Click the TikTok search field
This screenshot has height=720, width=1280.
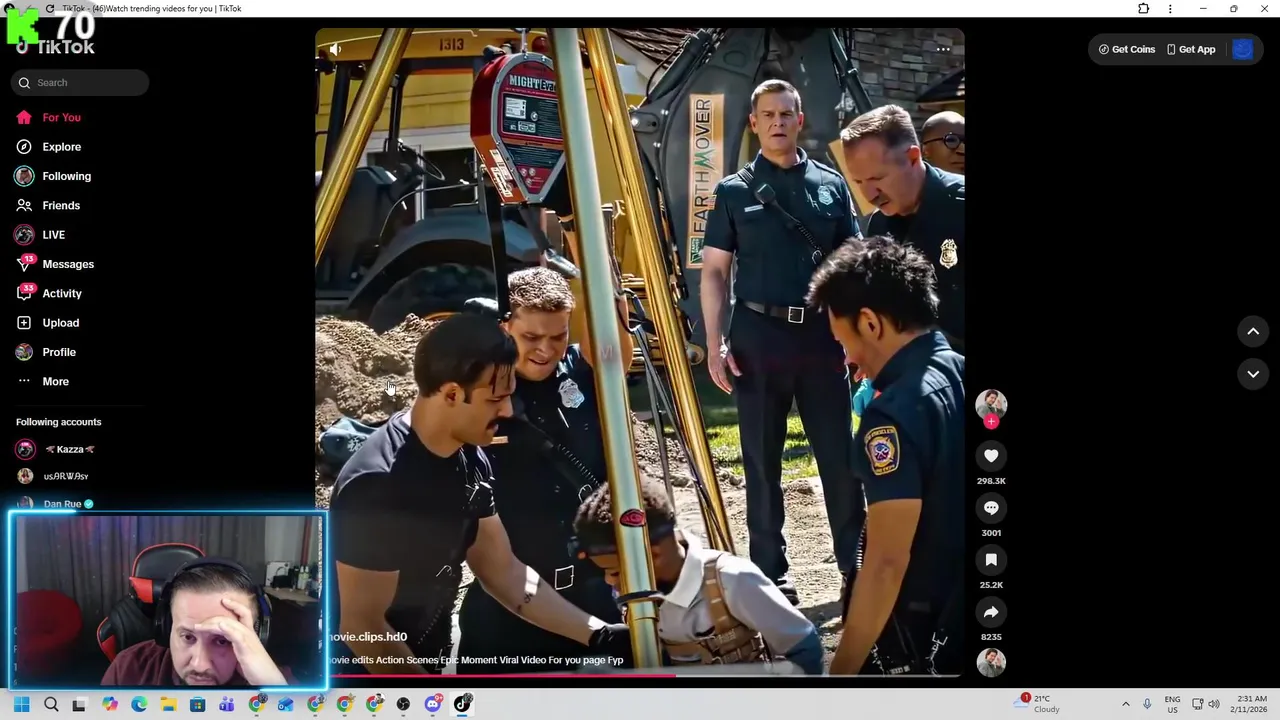tap(80, 83)
